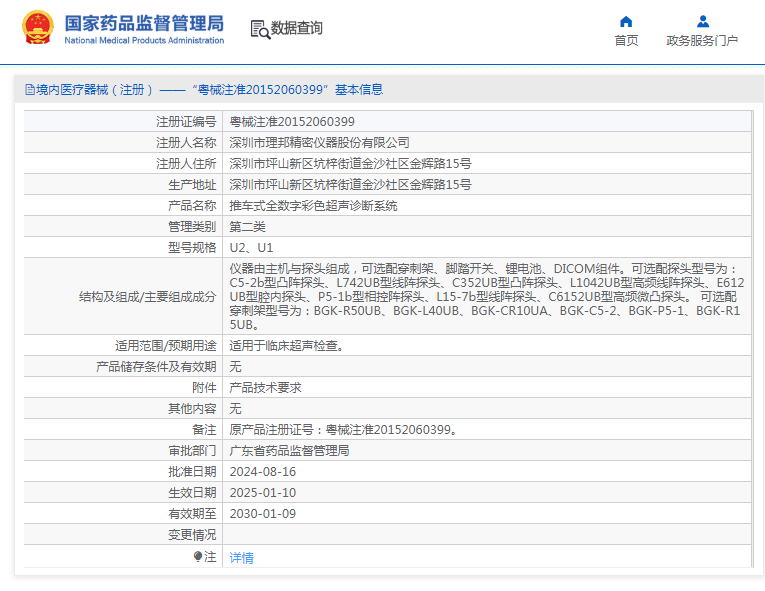Click the 数据查询 magnifier document icon
The width and height of the screenshot is (765, 591).
[260, 29]
